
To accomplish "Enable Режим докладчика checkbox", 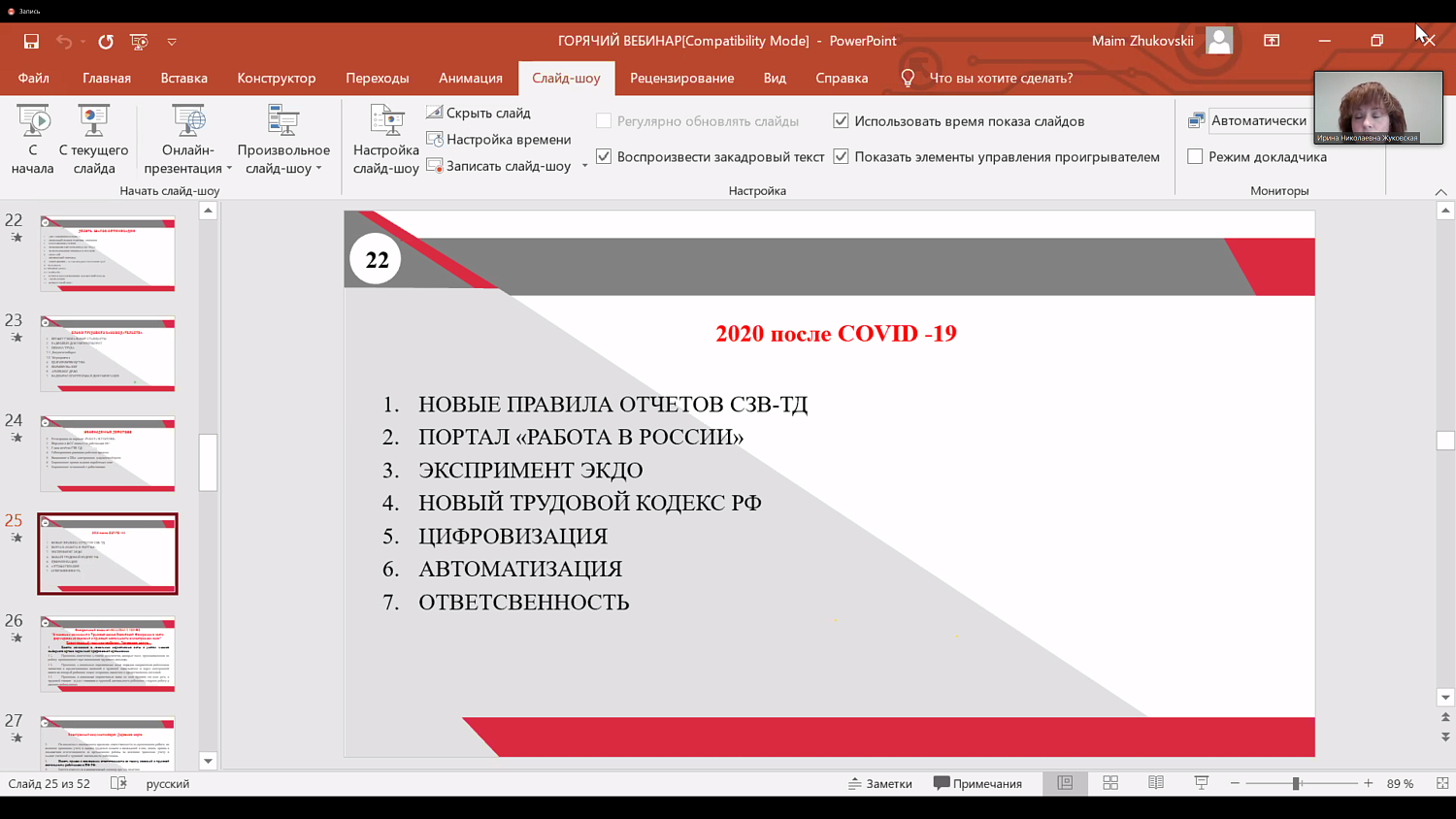I will (1195, 156).
